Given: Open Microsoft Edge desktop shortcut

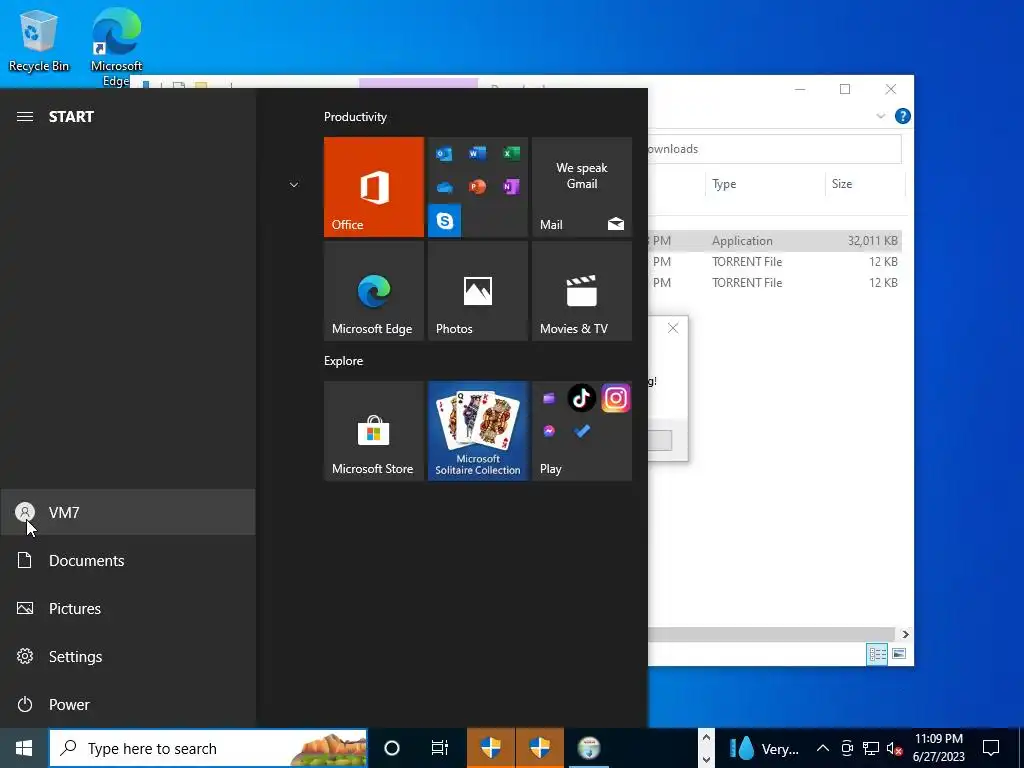Looking at the screenshot, I should pos(116,46).
